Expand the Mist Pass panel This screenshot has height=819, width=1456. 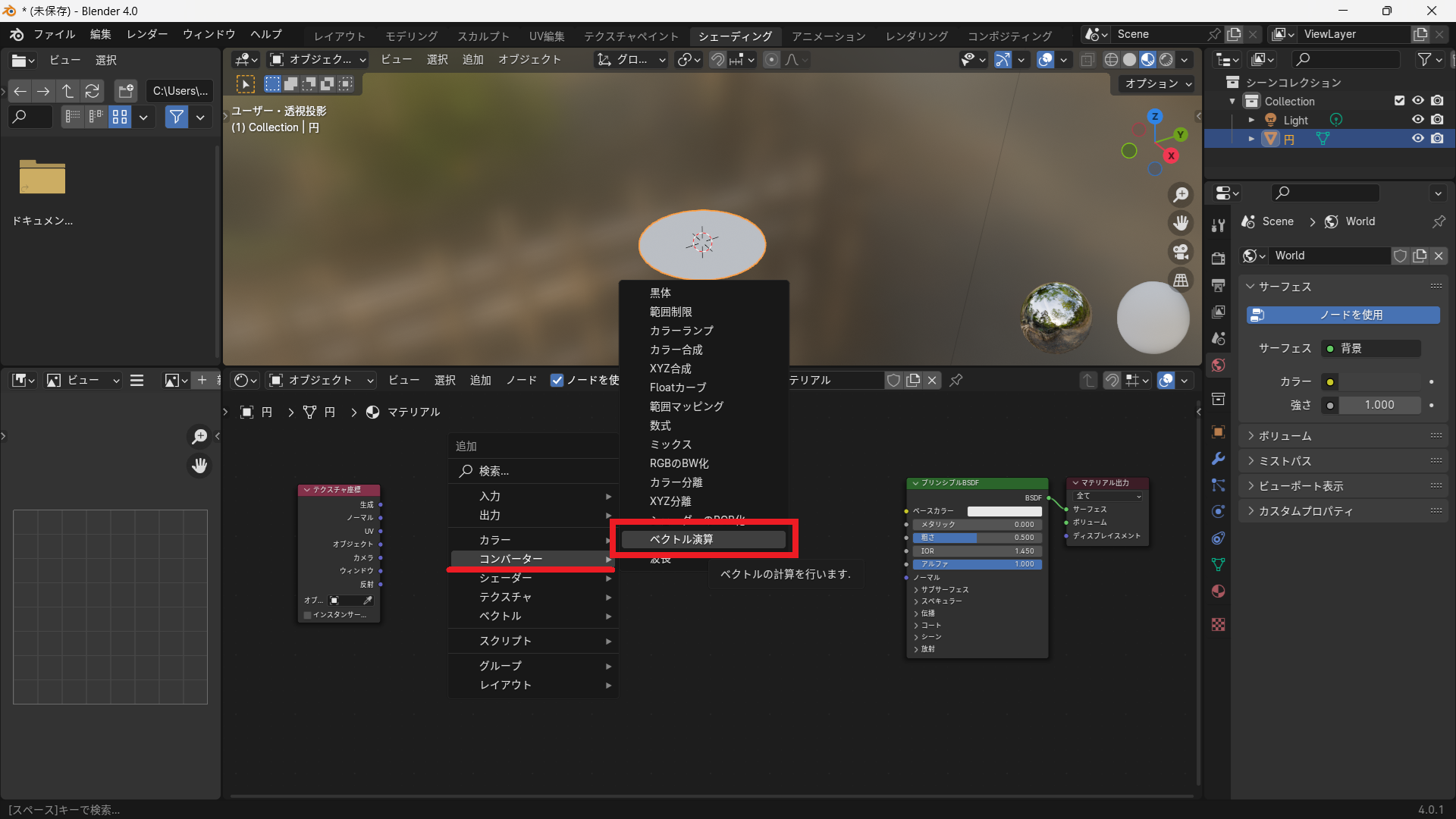[x=1285, y=461]
